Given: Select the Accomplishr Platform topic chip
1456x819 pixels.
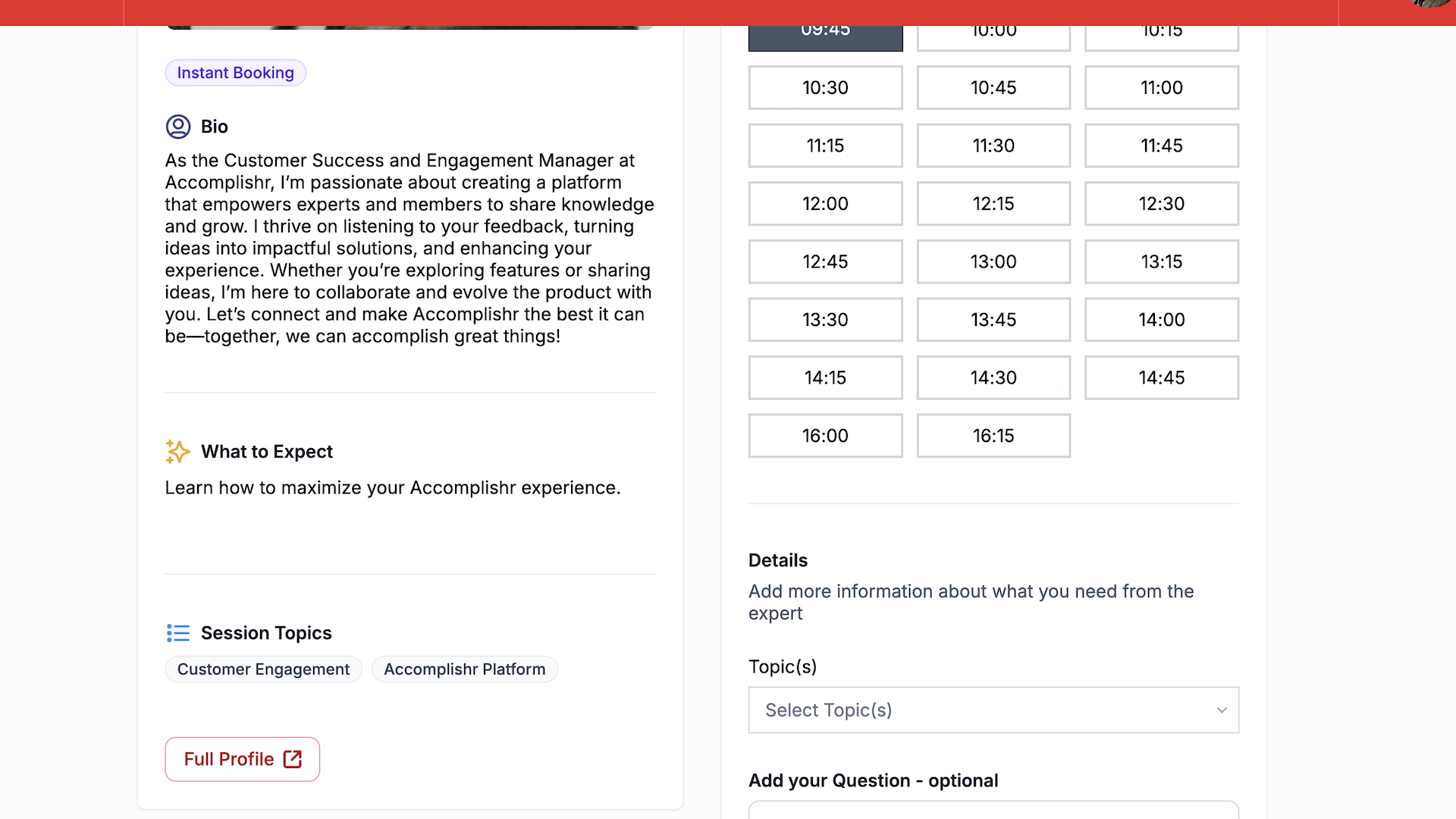Looking at the screenshot, I should 465,670.
